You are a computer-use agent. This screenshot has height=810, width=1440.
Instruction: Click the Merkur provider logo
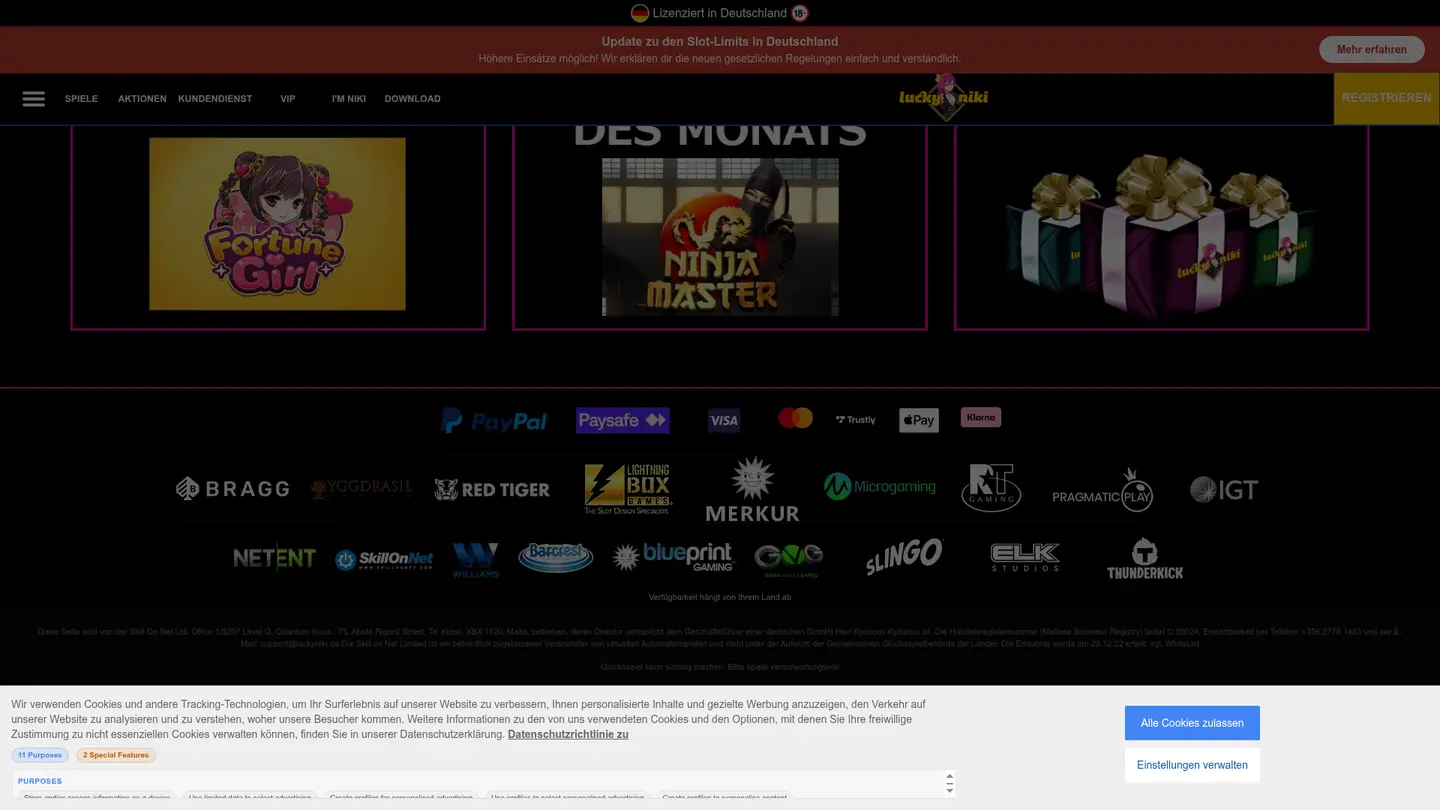752,490
